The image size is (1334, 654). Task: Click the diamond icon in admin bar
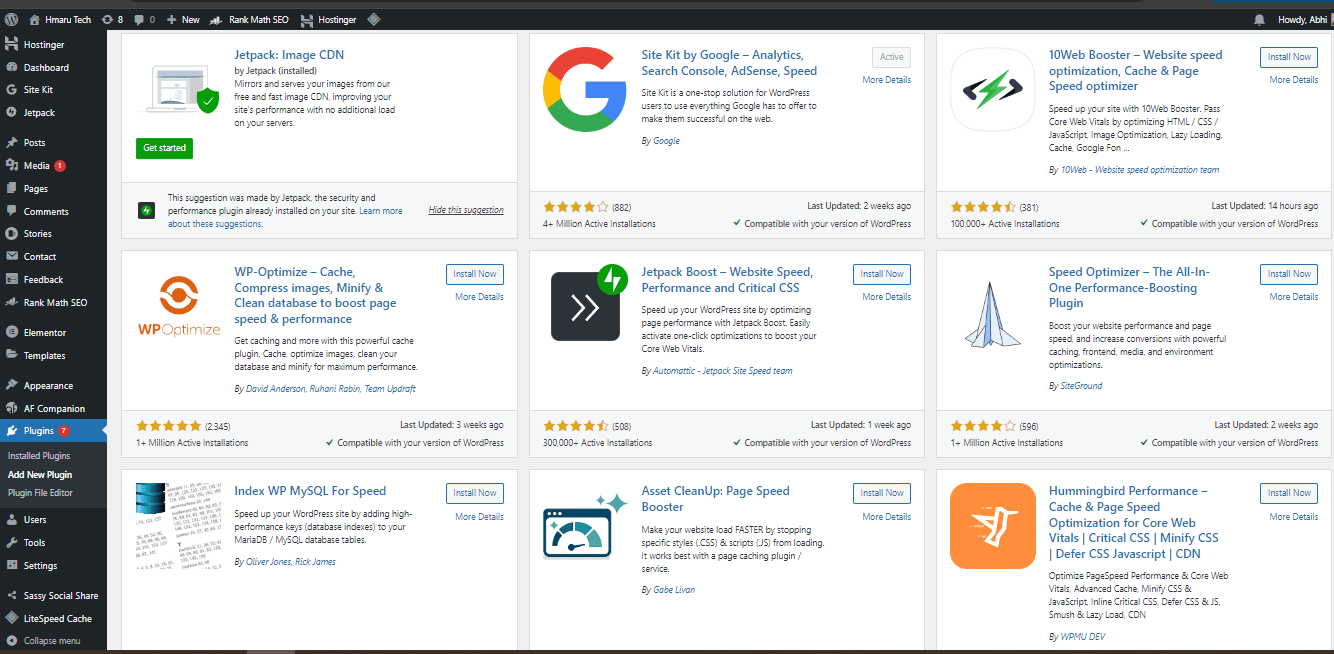pyautogui.click(x=373, y=19)
